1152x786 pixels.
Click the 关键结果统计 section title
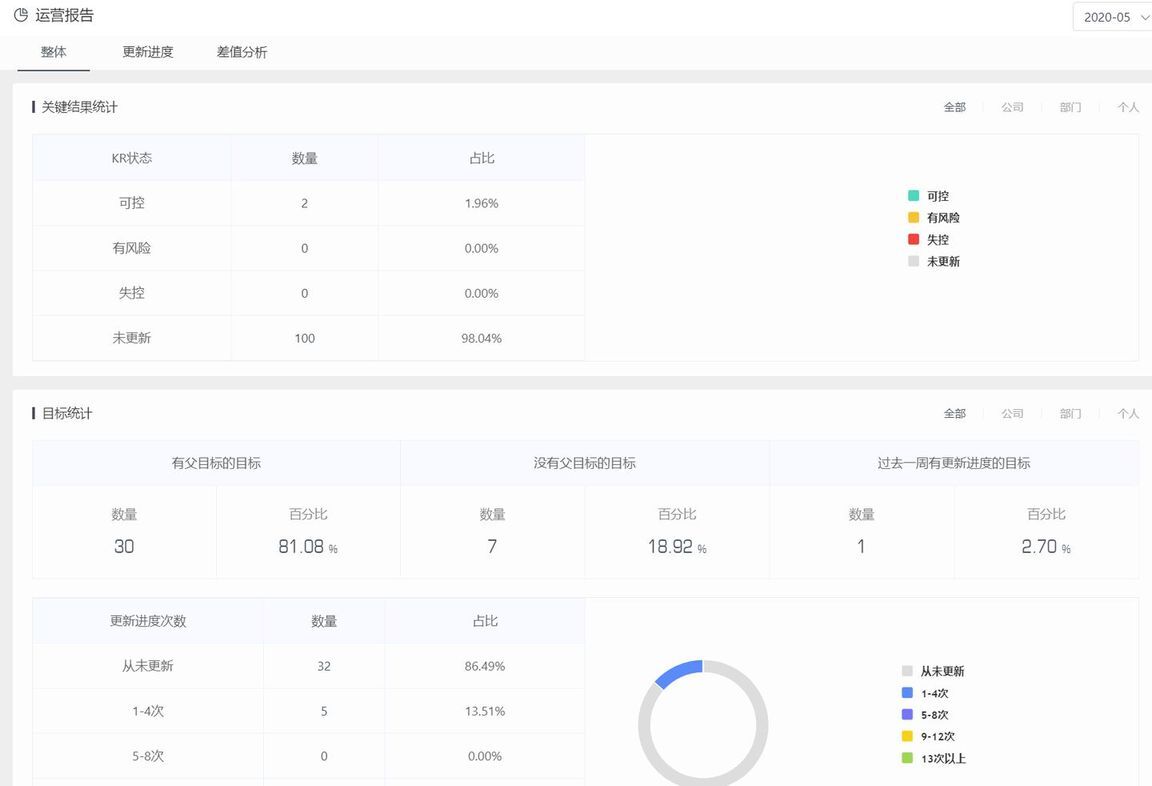click(x=79, y=107)
